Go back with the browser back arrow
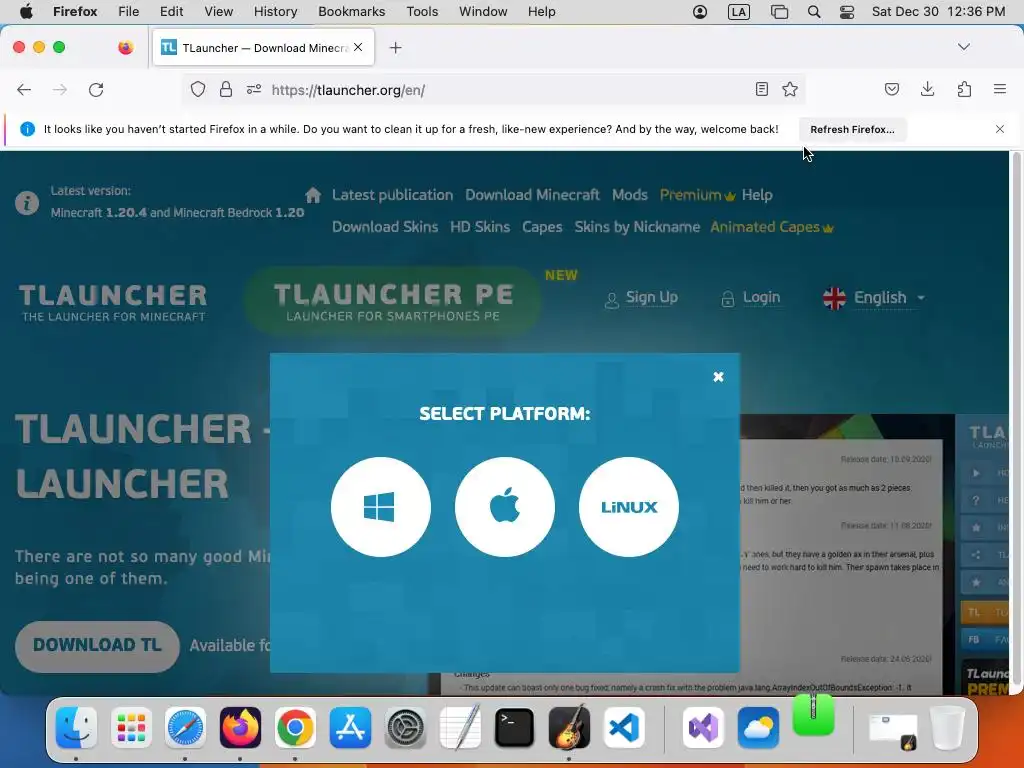The image size is (1024, 768). coord(24,89)
